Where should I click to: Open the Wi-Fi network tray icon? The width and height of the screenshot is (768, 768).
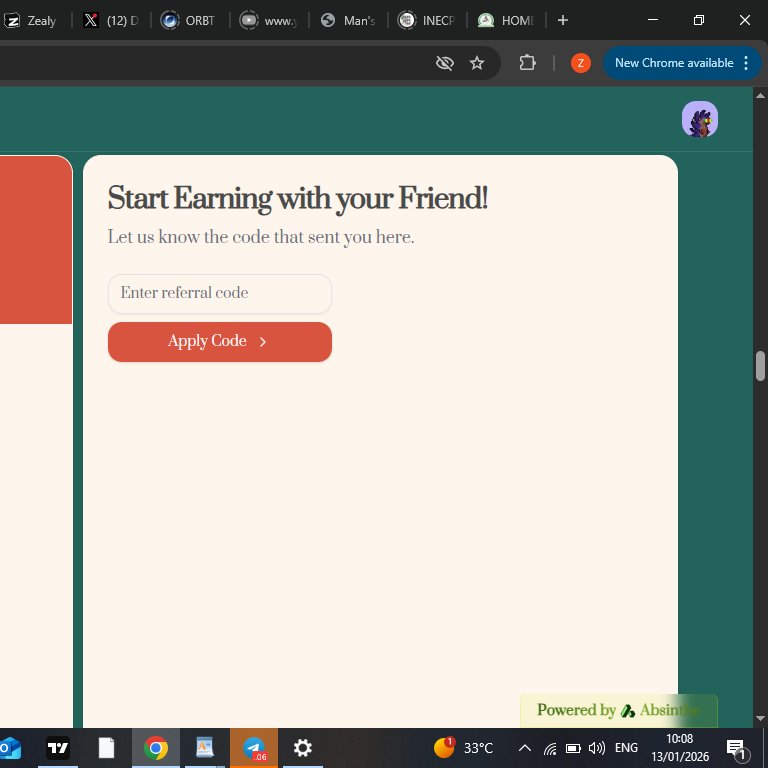(550, 748)
